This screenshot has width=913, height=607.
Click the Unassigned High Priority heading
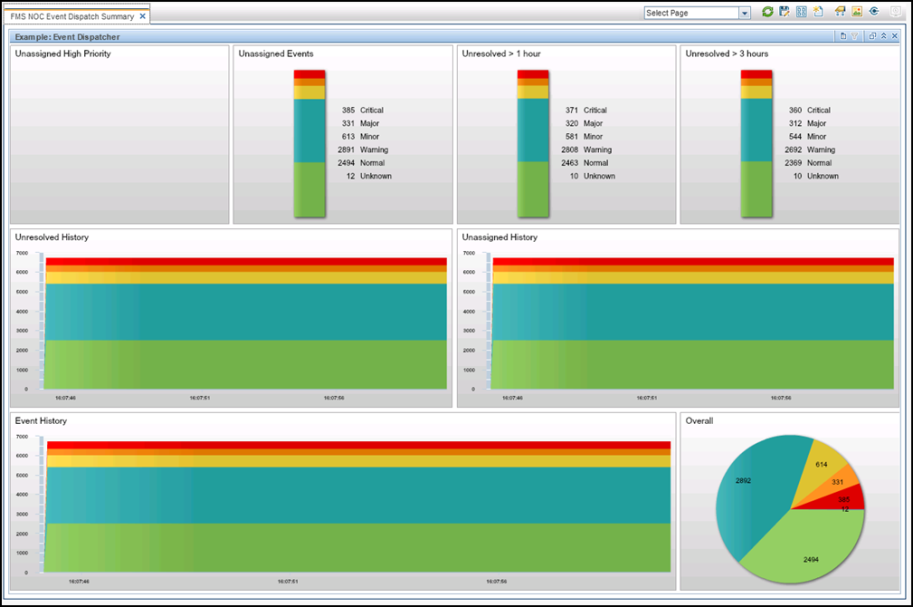pos(63,54)
